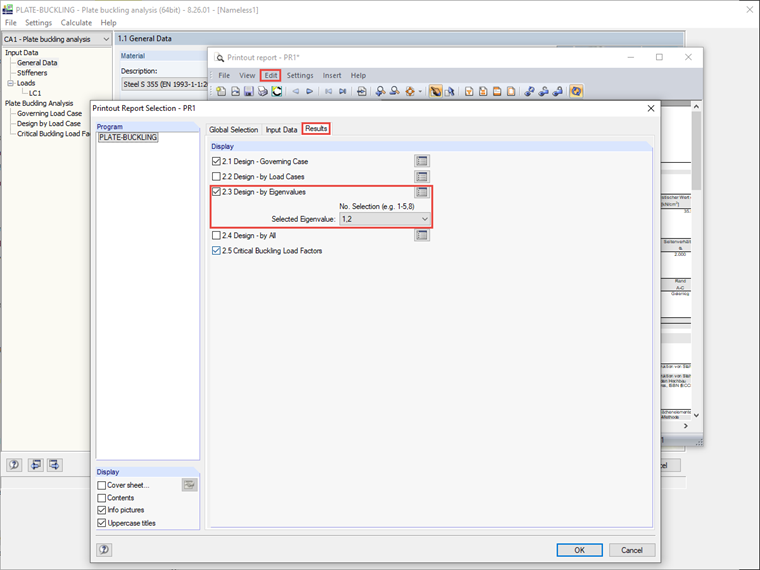Click the highlighted refresh report icon
This screenshot has width=760, height=570.
[x=576, y=91]
